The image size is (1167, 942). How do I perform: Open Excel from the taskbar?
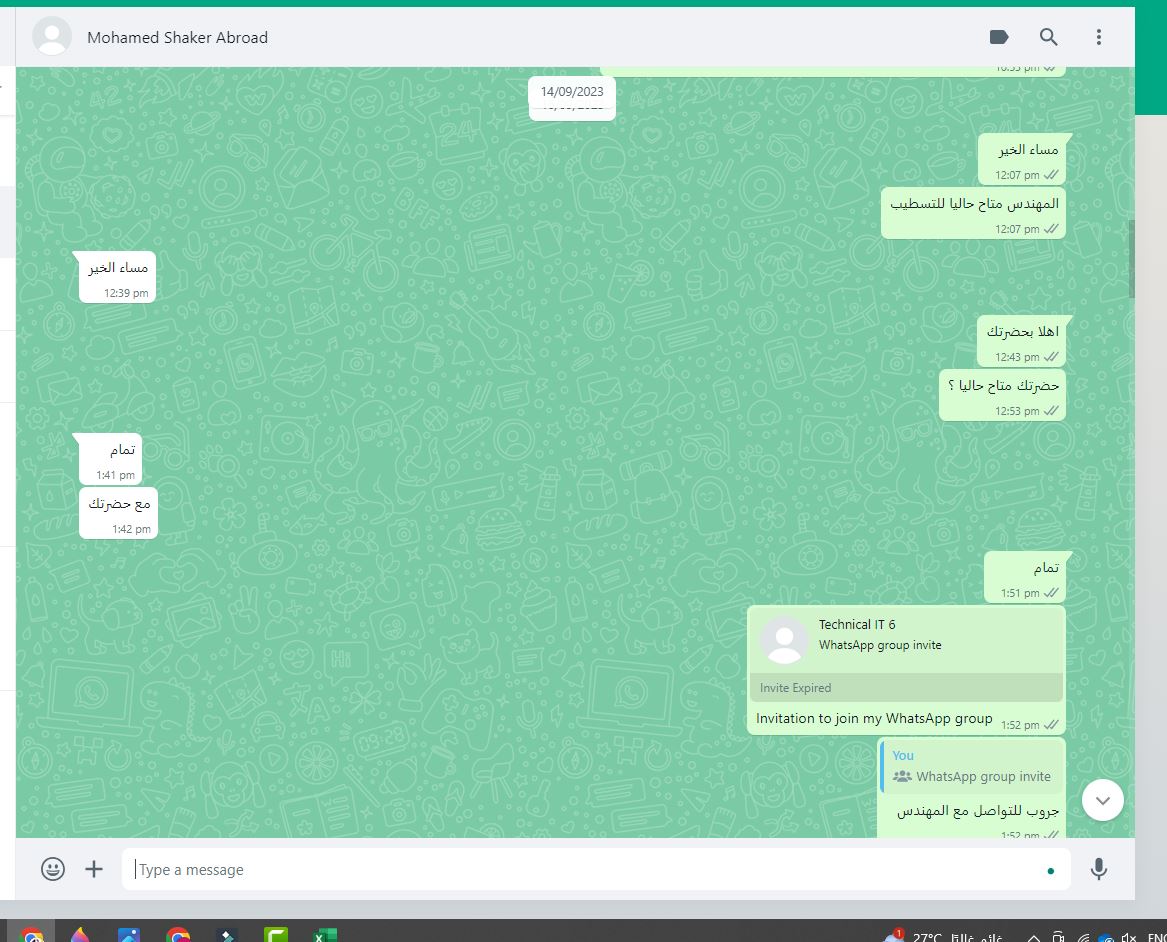[x=324, y=934]
